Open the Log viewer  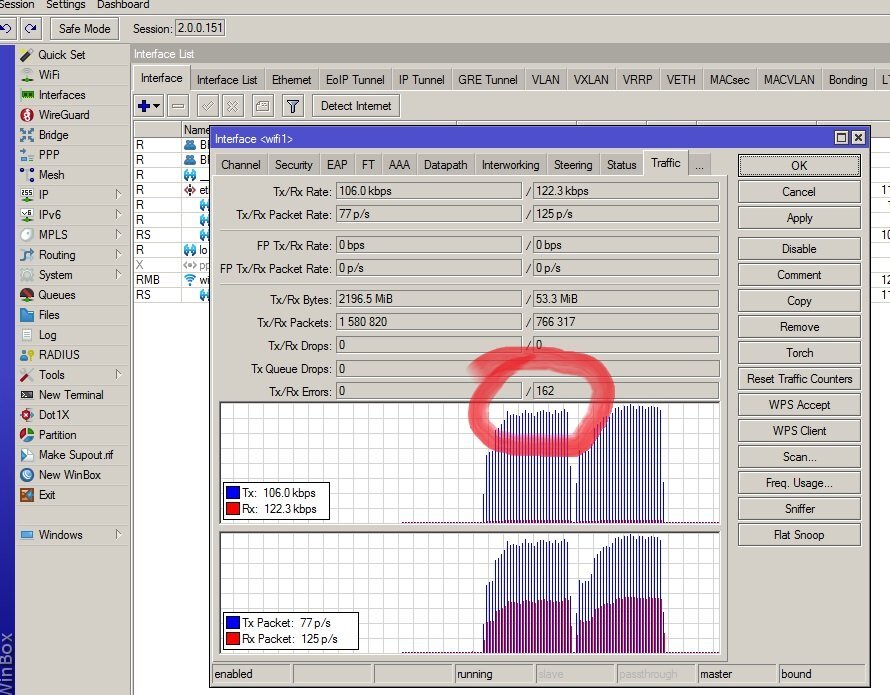click(x=47, y=335)
